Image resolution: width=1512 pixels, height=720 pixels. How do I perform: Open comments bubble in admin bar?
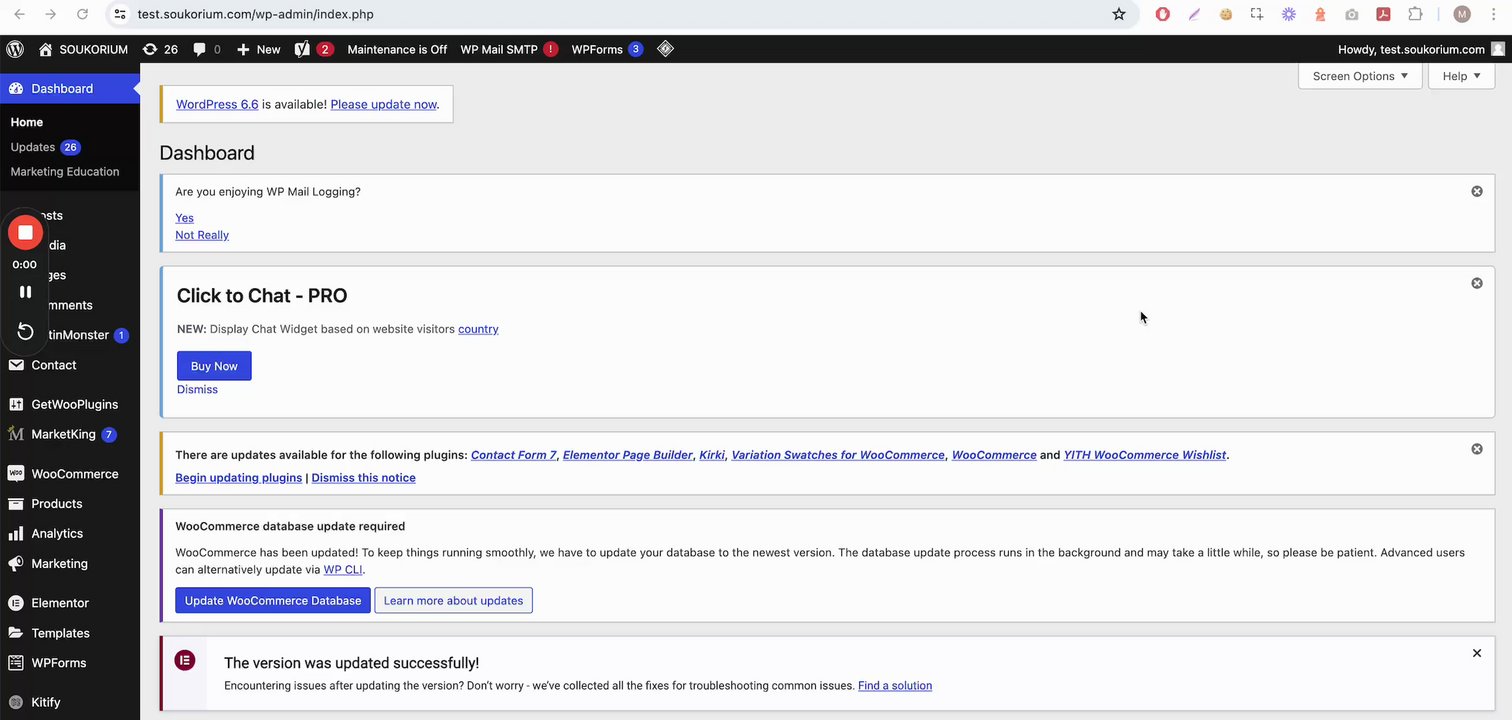click(207, 49)
